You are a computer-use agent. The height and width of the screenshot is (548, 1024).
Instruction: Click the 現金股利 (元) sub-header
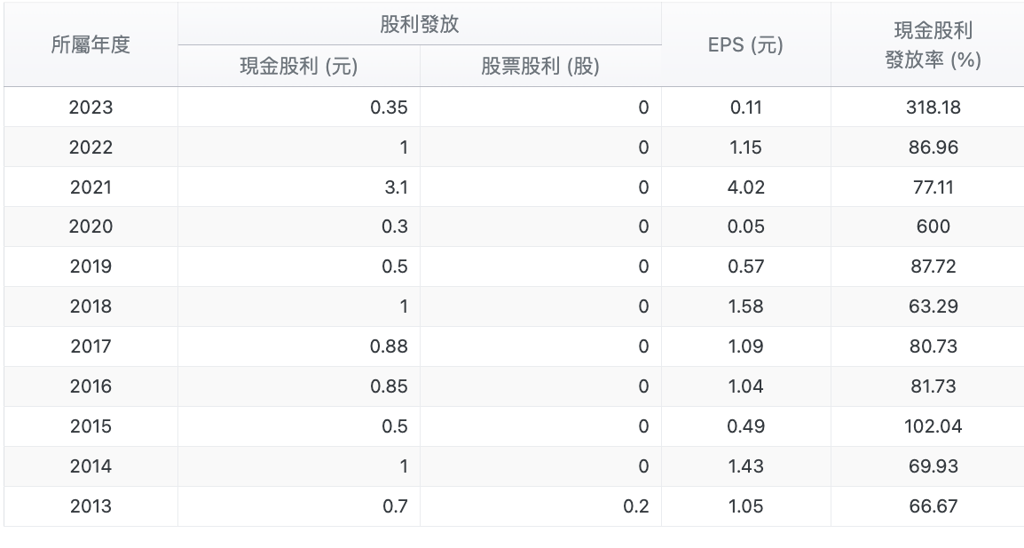[299, 67]
